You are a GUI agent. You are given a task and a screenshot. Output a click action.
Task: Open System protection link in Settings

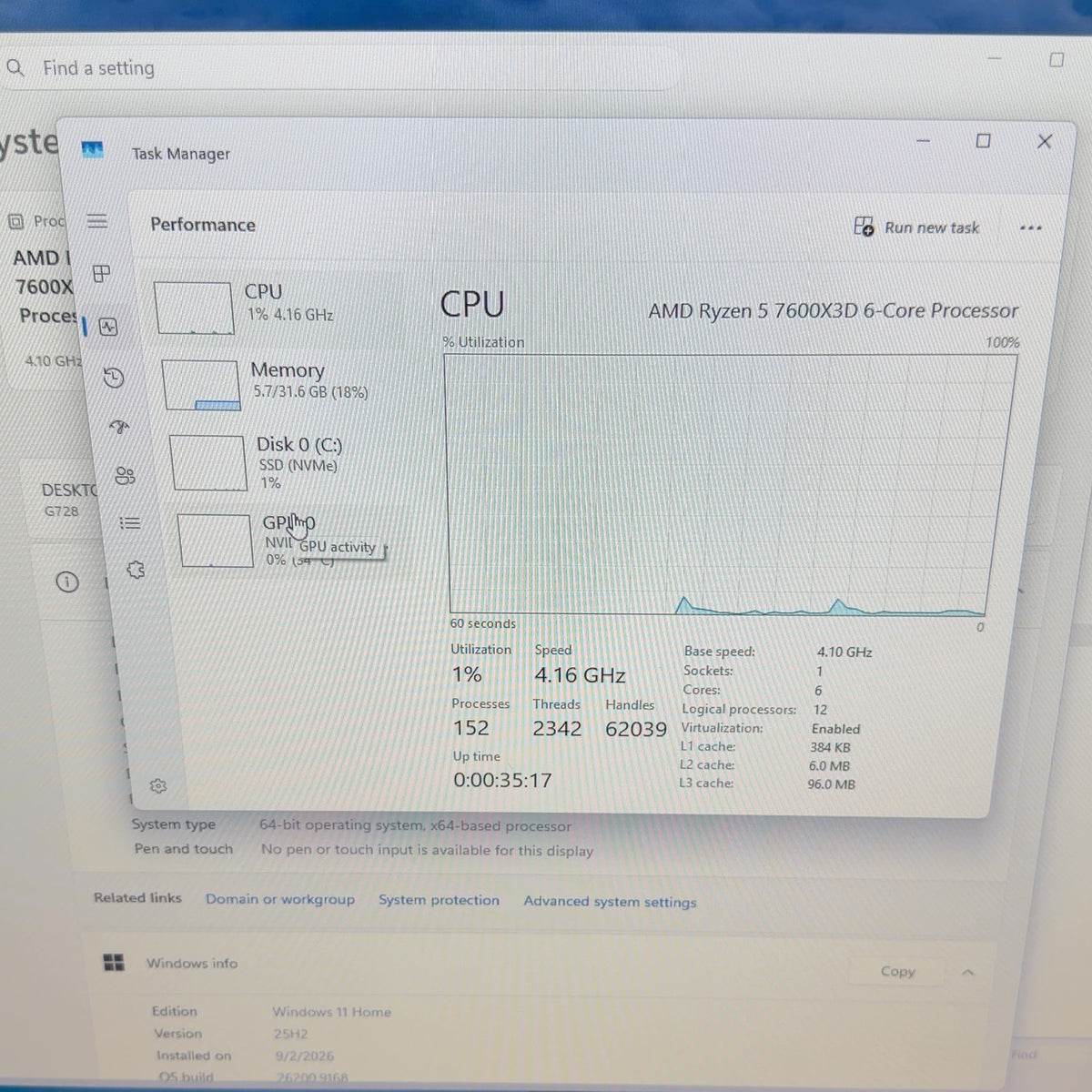(439, 900)
